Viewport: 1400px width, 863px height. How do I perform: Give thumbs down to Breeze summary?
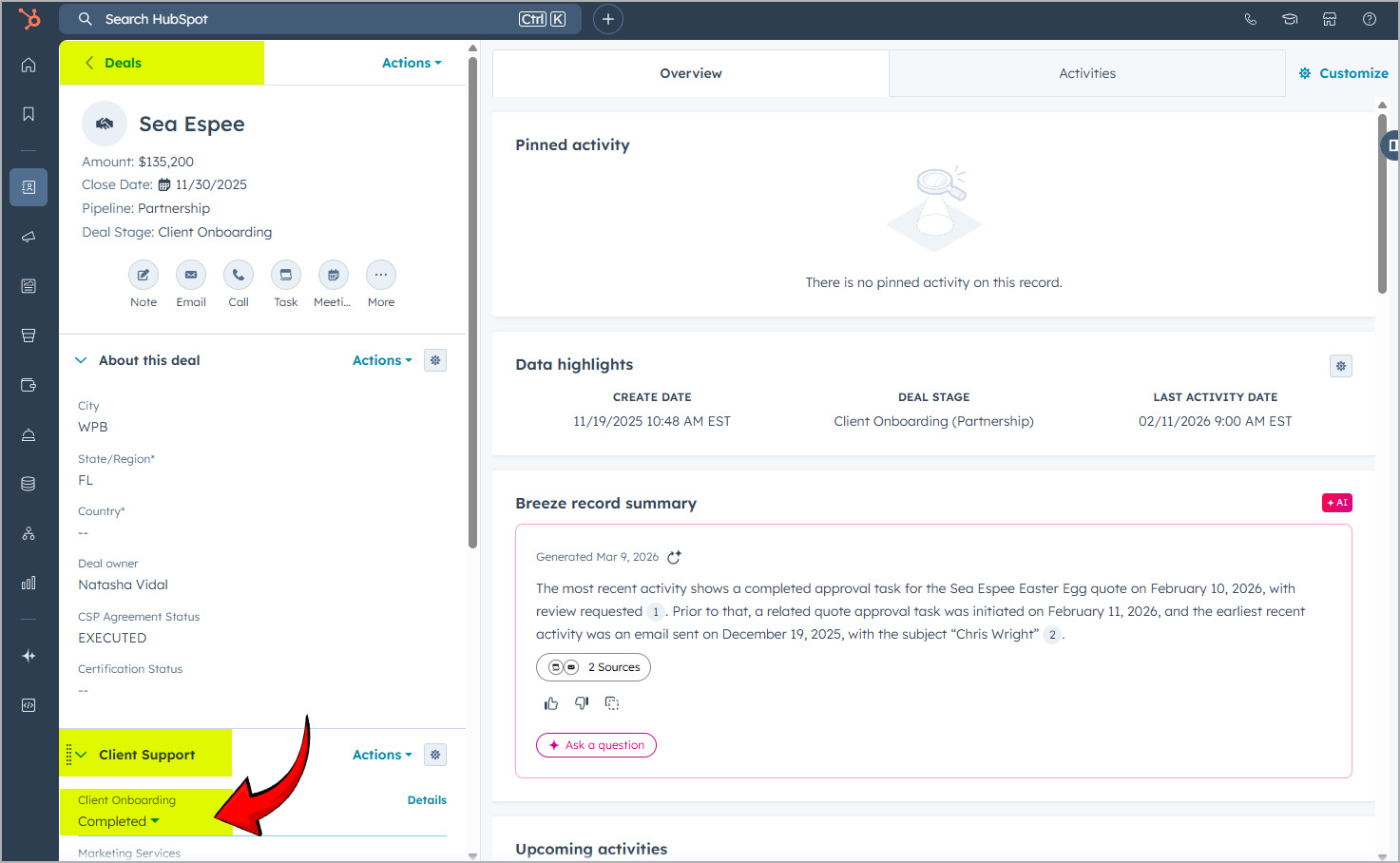click(582, 703)
